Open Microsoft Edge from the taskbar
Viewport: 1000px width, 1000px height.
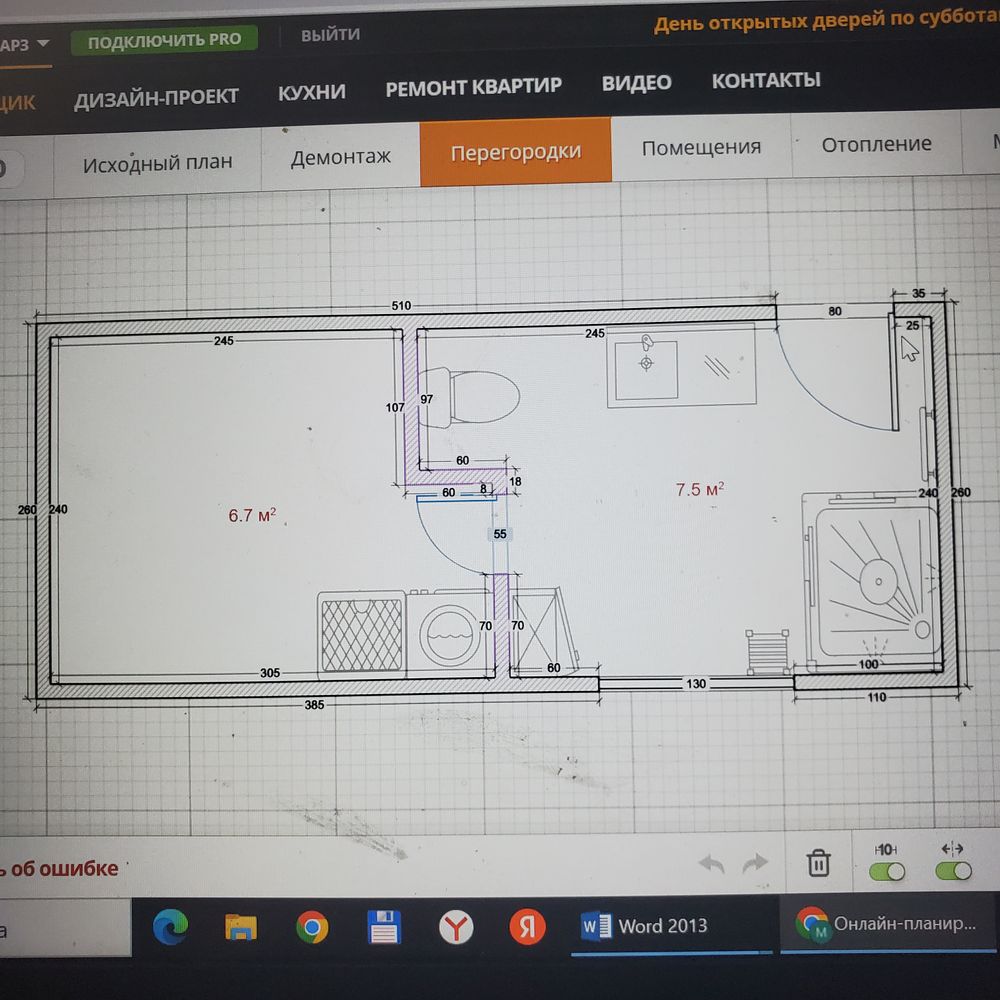170,928
